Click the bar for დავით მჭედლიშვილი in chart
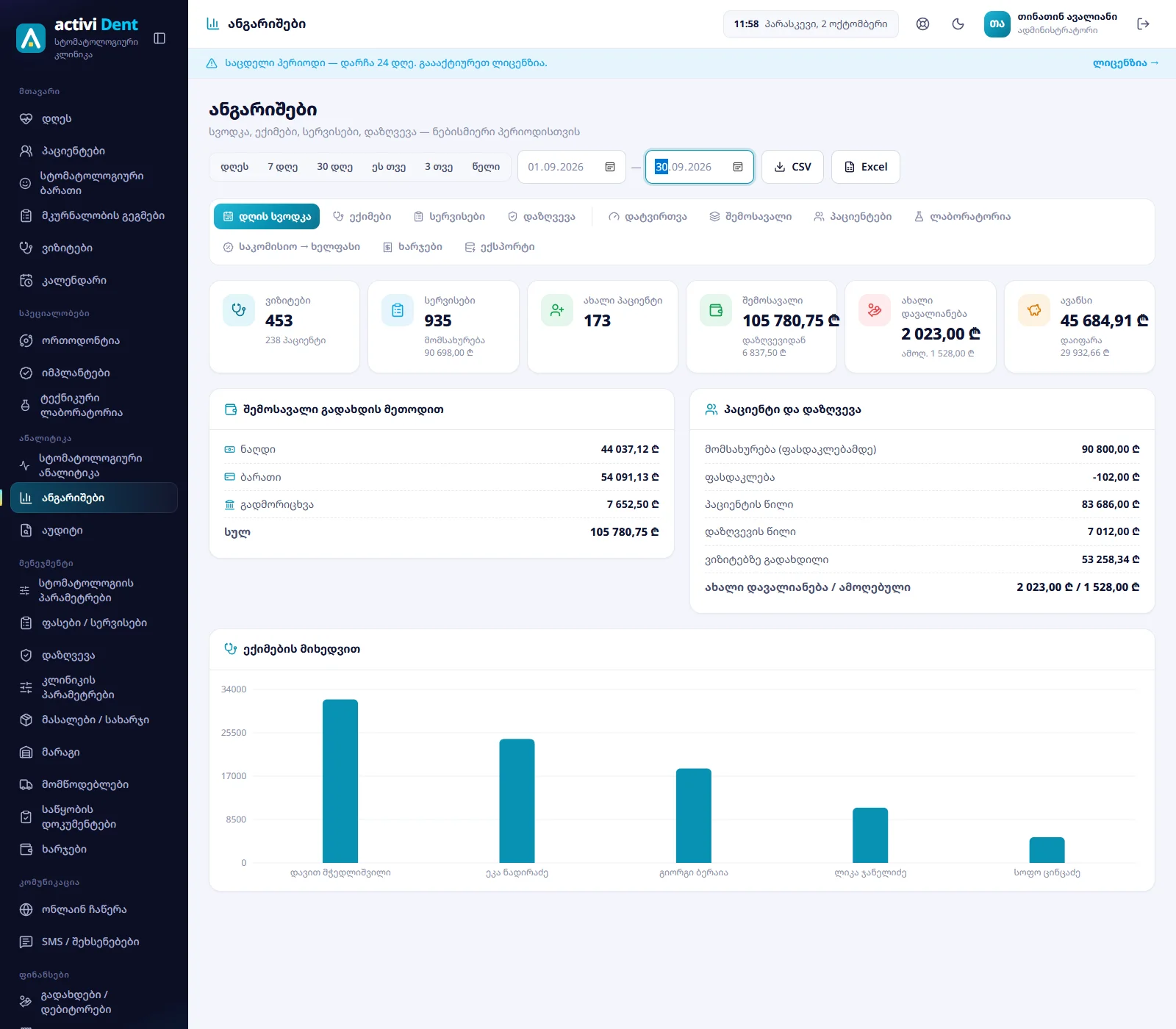This screenshot has height=1029, width=1176. pyautogui.click(x=340, y=781)
